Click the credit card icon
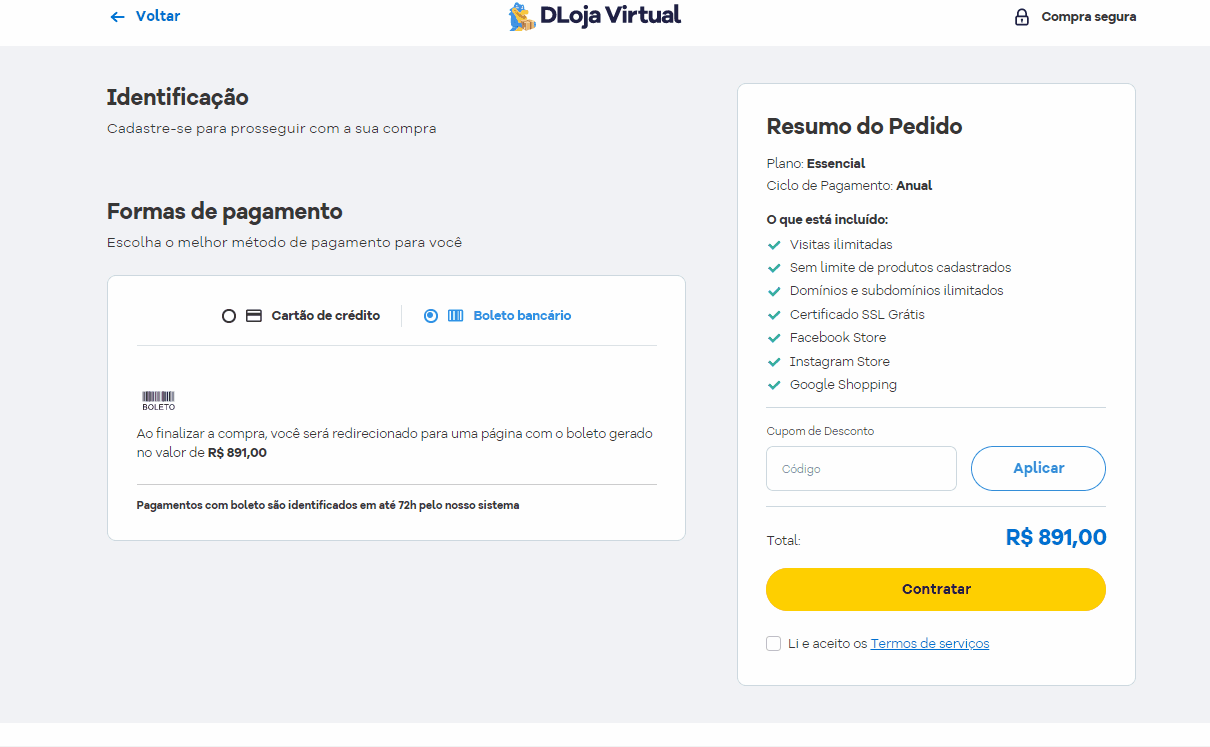This screenshot has width=1210, height=747. click(254, 315)
